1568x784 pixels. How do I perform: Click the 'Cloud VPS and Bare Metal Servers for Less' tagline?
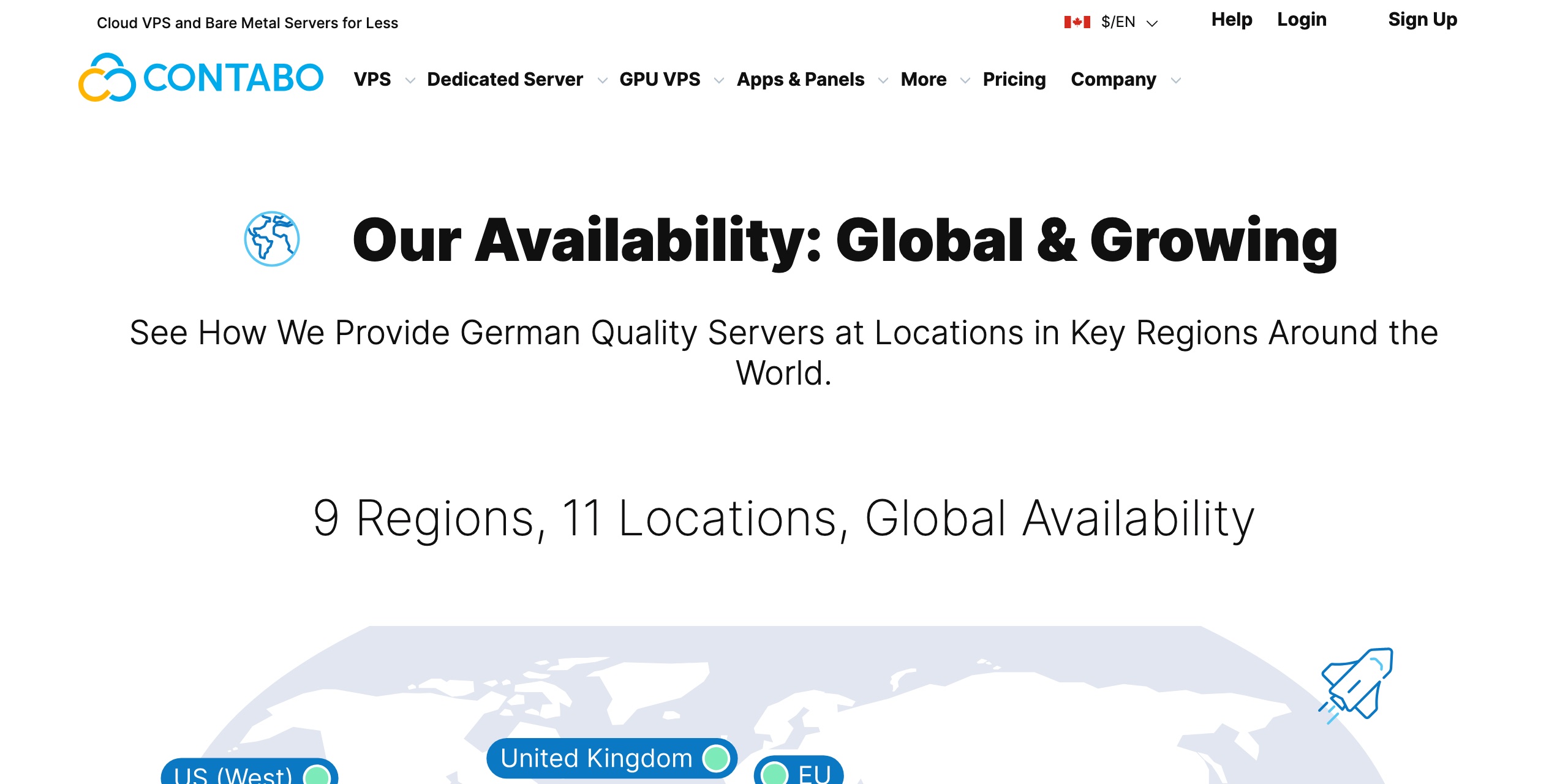(247, 23)
